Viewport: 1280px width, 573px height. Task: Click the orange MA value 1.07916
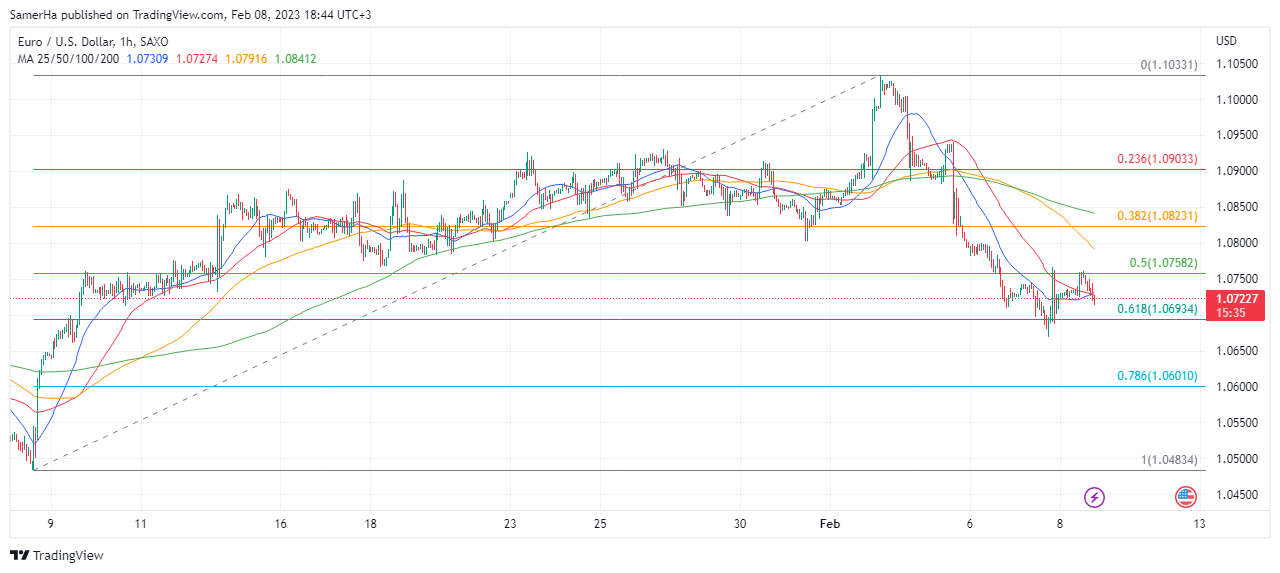point(245,59)
